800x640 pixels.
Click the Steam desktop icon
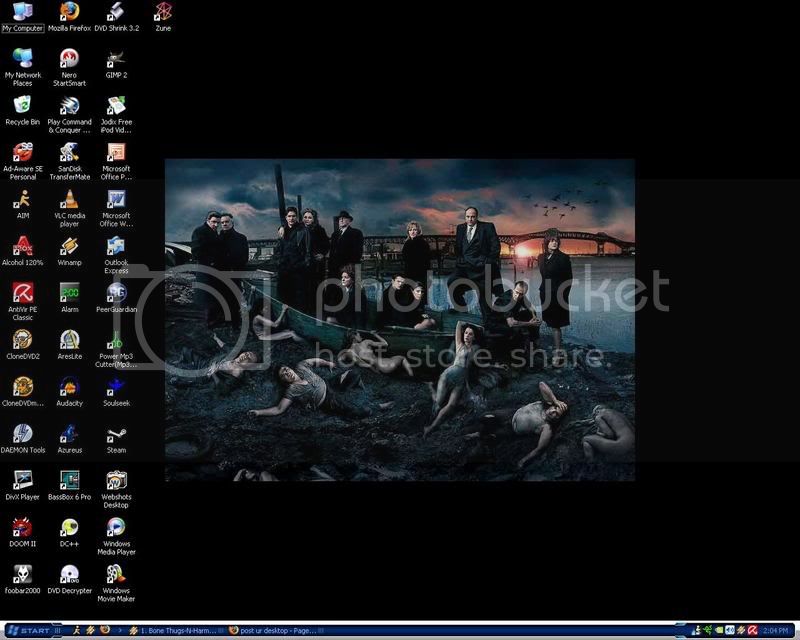coord(116,439)
